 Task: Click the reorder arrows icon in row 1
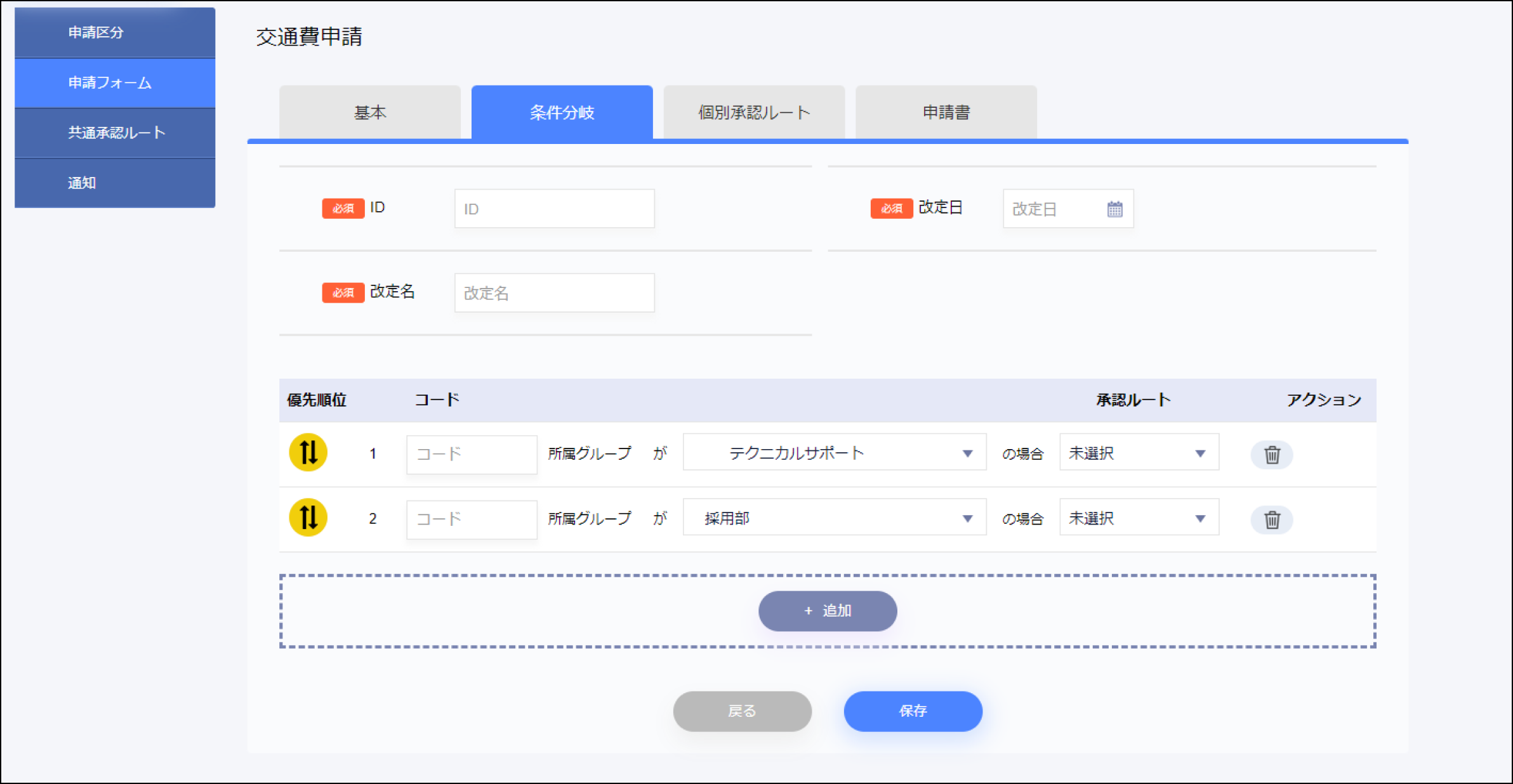pos(308,453)
